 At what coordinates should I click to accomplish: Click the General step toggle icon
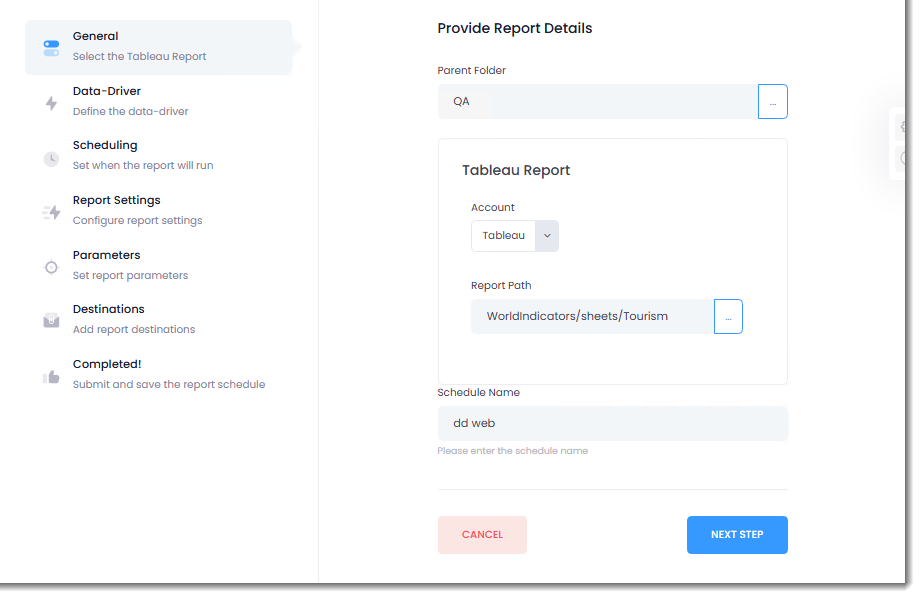tap(52, 47)
